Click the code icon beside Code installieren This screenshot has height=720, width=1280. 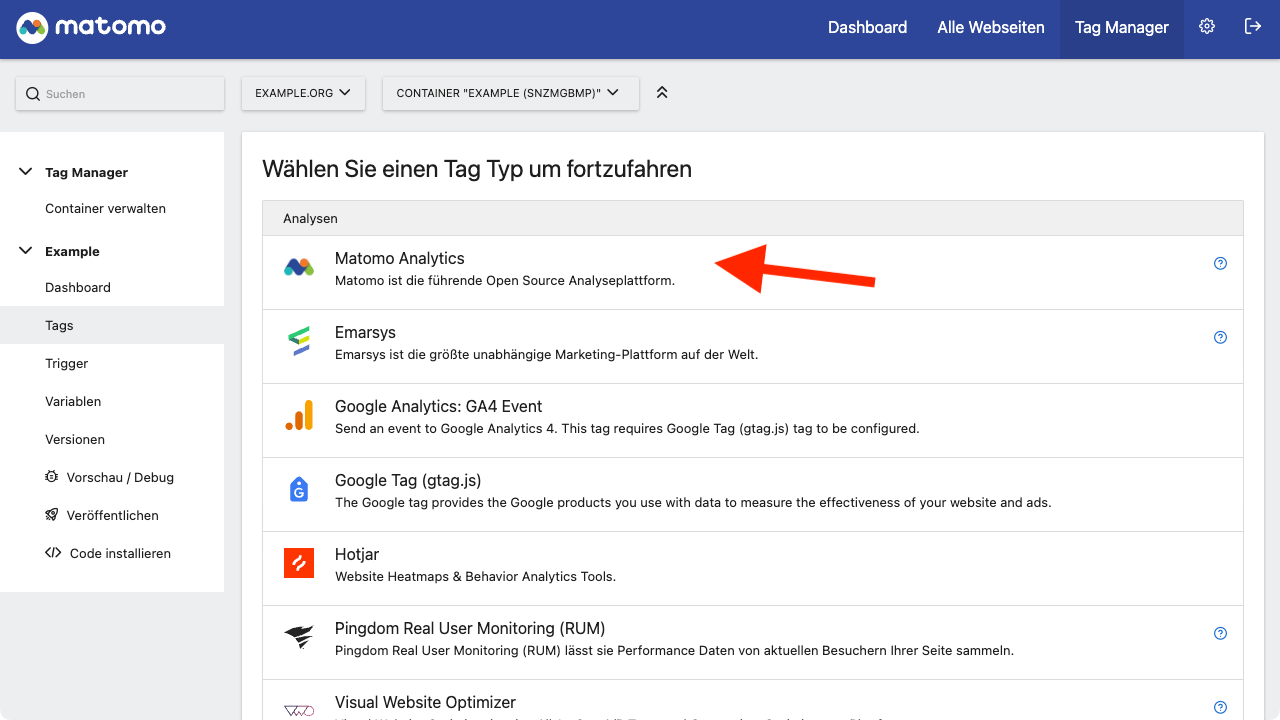pyautogui.click(x=53, y=553)
